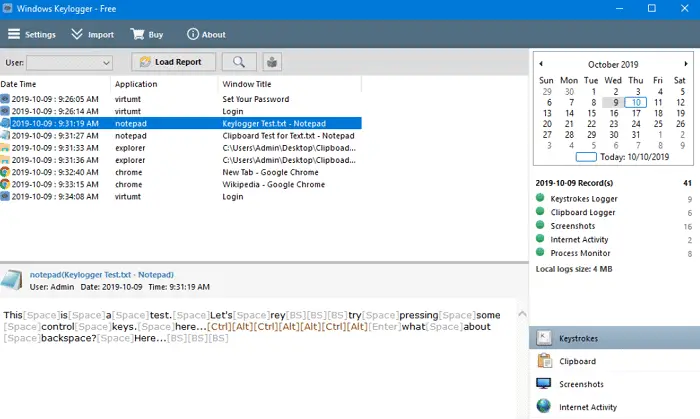Open the About info menu item
The image size is (700, 419).
point(206,34)
